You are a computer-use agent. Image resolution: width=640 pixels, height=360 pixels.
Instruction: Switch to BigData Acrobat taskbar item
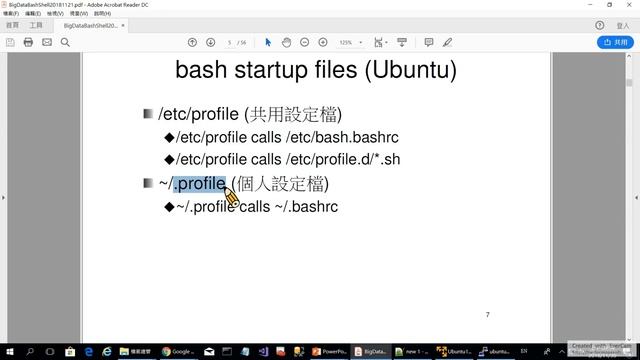[x=371, y=351]
